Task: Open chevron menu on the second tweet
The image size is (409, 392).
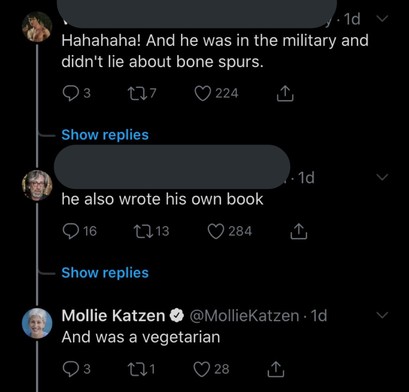Action: click(382, 177)
